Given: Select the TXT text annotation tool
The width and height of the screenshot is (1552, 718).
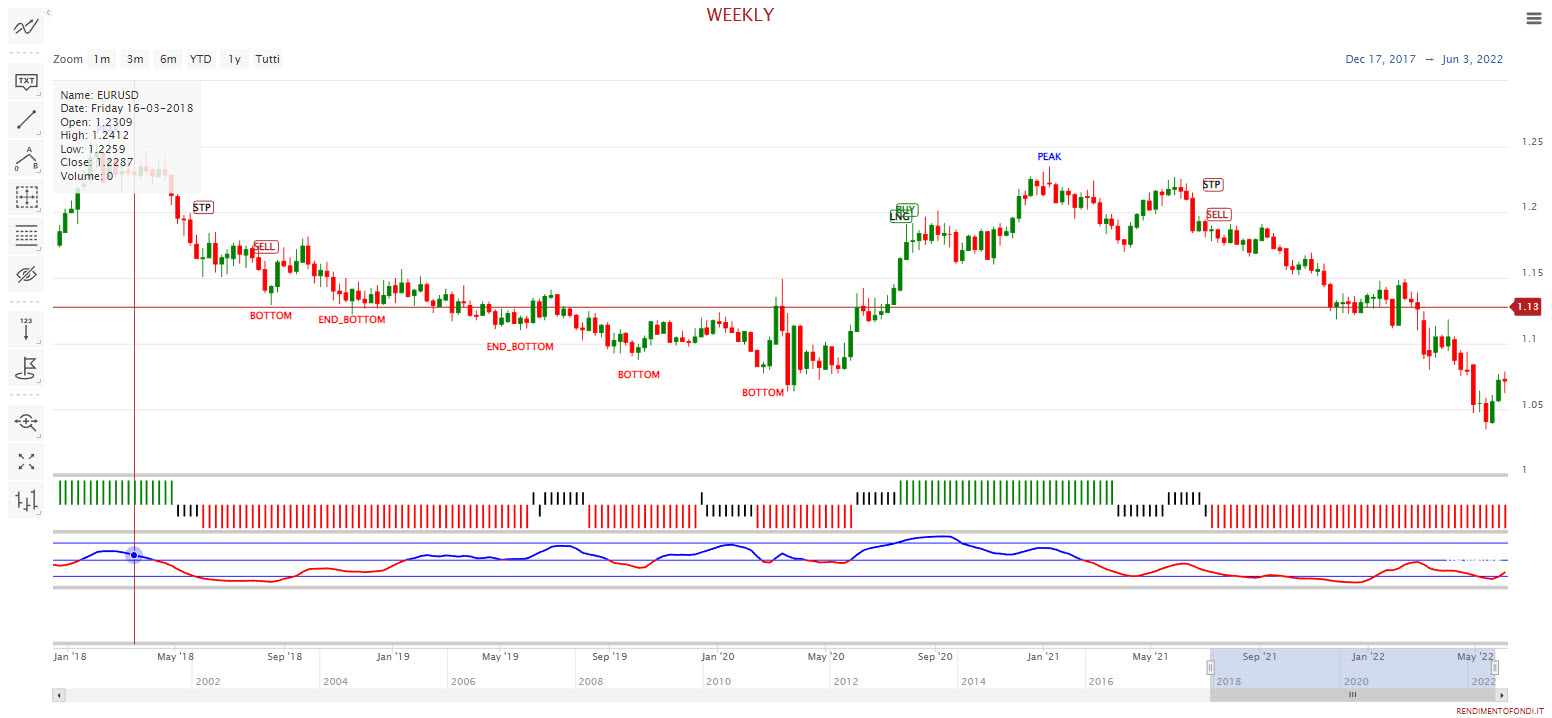Looking at the screenshot, I should 26,81.
